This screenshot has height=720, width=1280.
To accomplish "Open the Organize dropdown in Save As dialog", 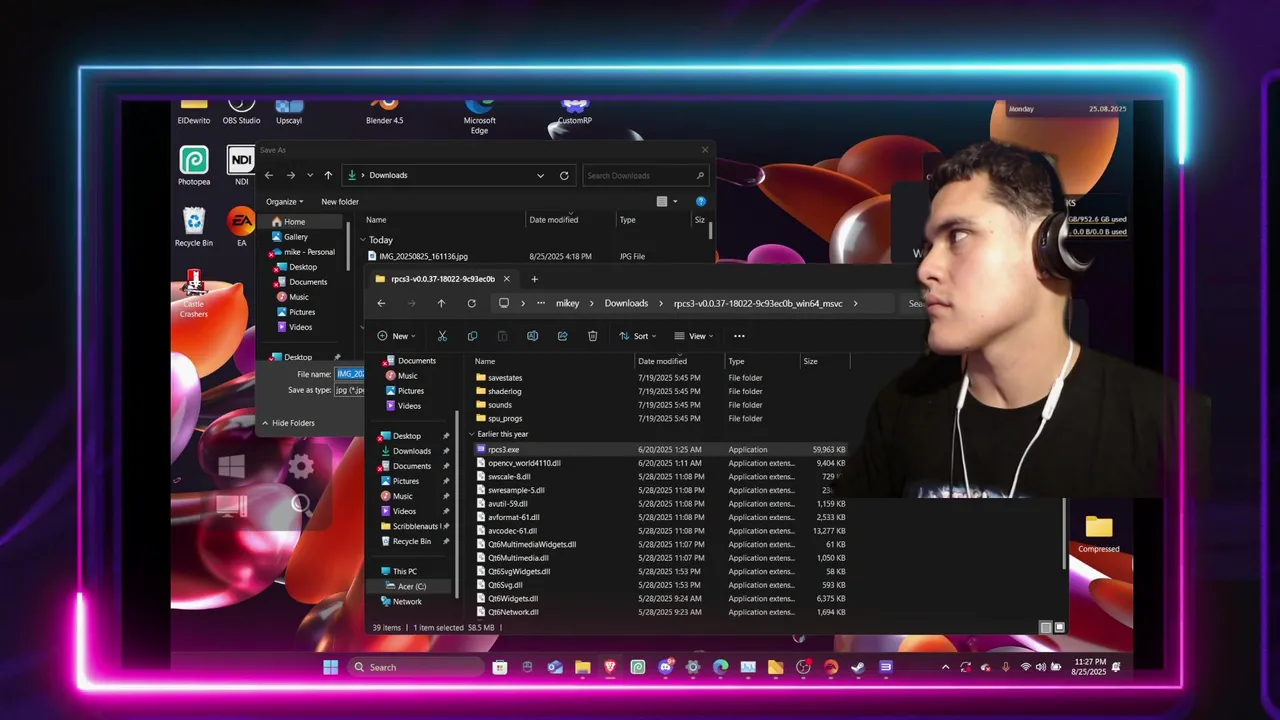I will pos(284,201).
